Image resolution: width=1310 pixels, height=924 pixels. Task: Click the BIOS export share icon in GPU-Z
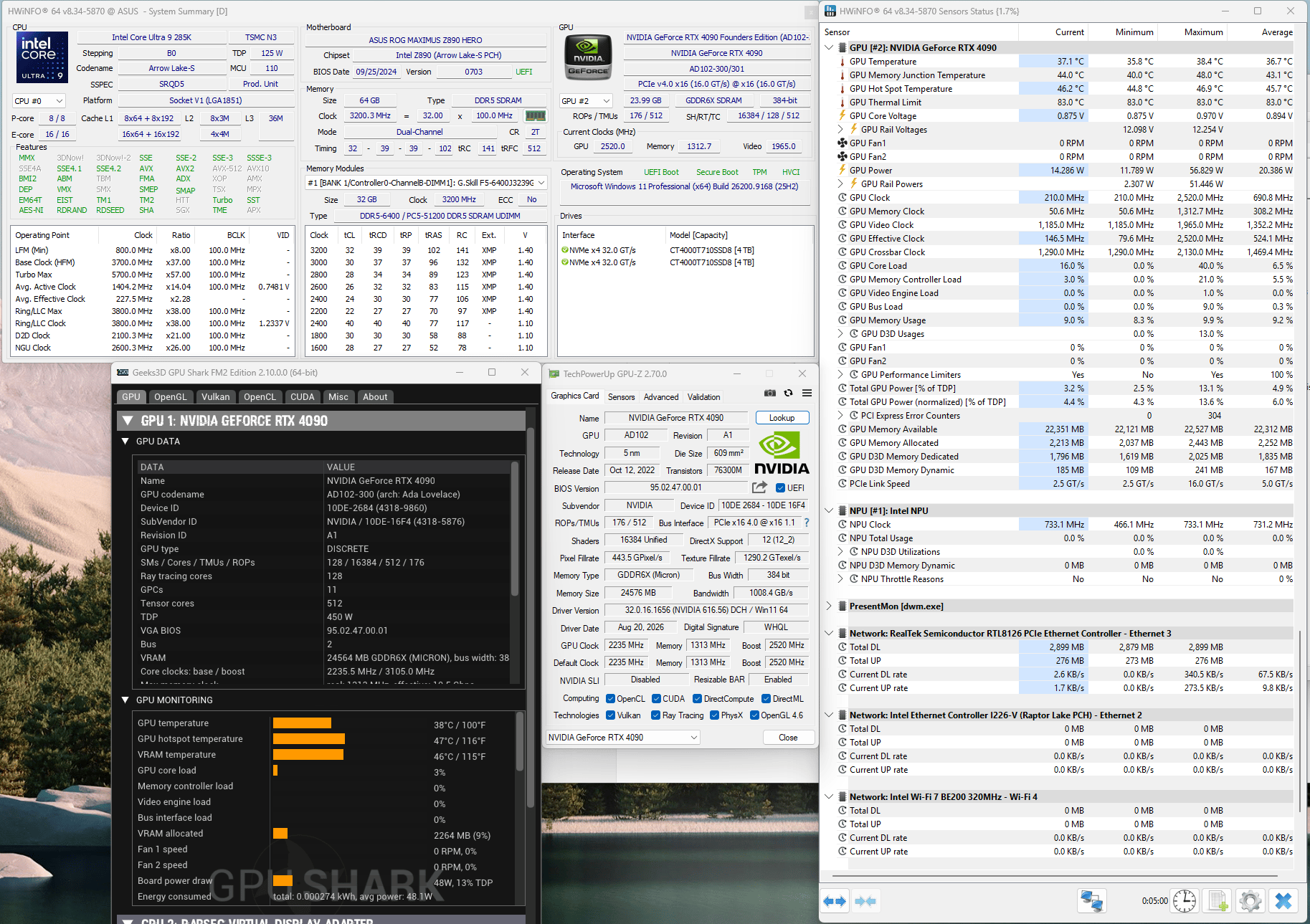coord(759,487)
